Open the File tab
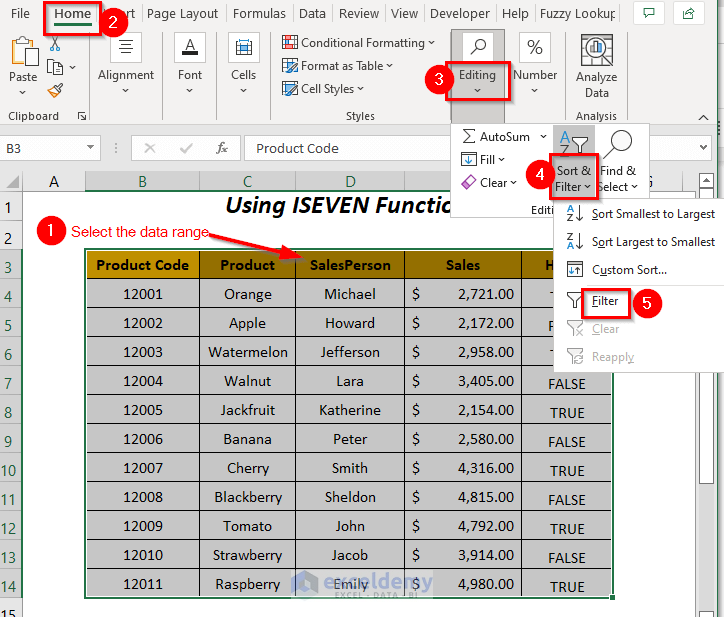Image resolution: width=724 pixels, height=617 pixels. [x=20, y=14]
